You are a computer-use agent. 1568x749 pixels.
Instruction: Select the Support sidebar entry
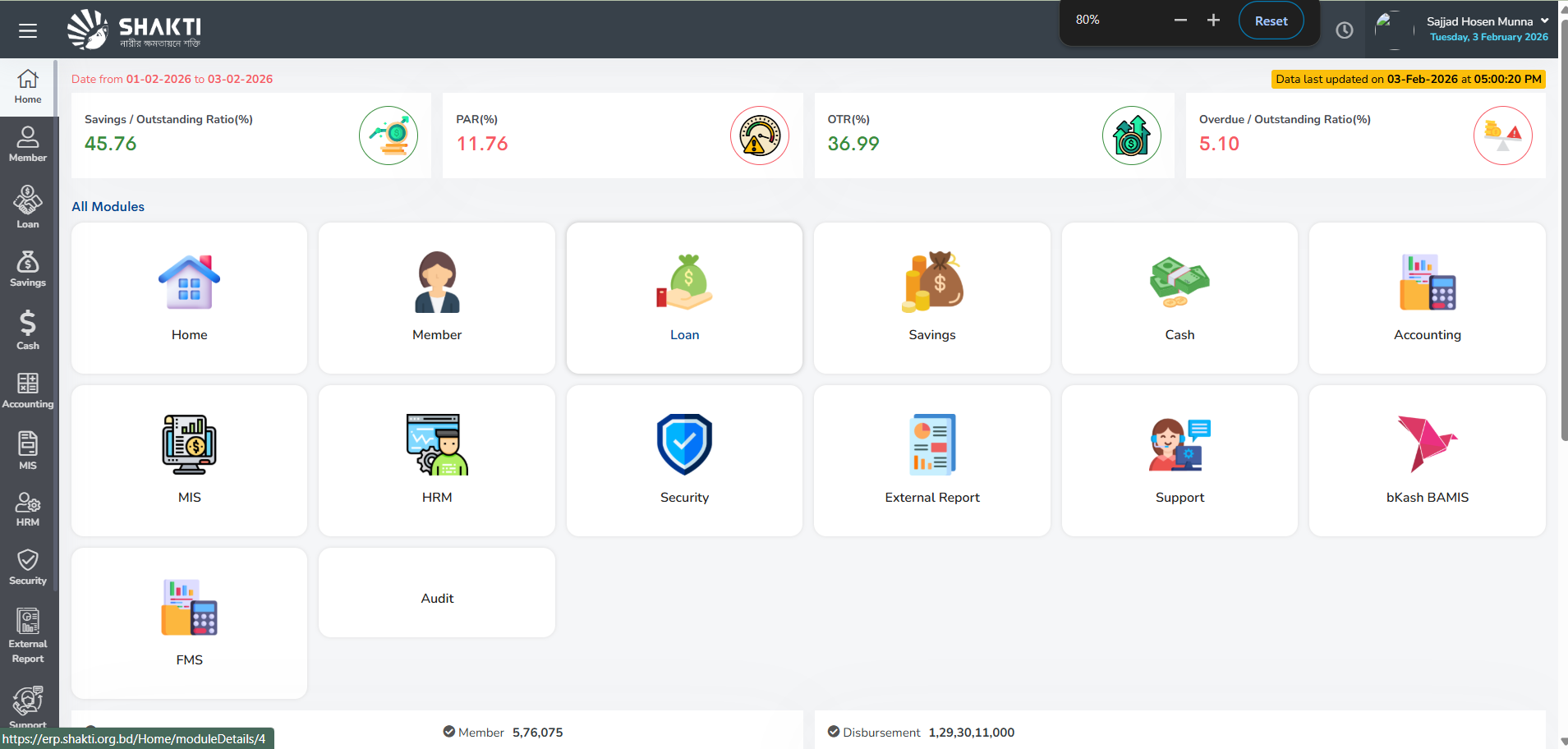(x=27, y=705)
